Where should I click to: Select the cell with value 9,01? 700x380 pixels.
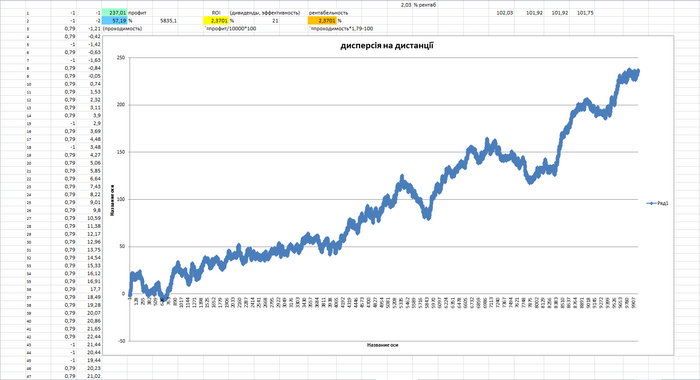point(89,202)
